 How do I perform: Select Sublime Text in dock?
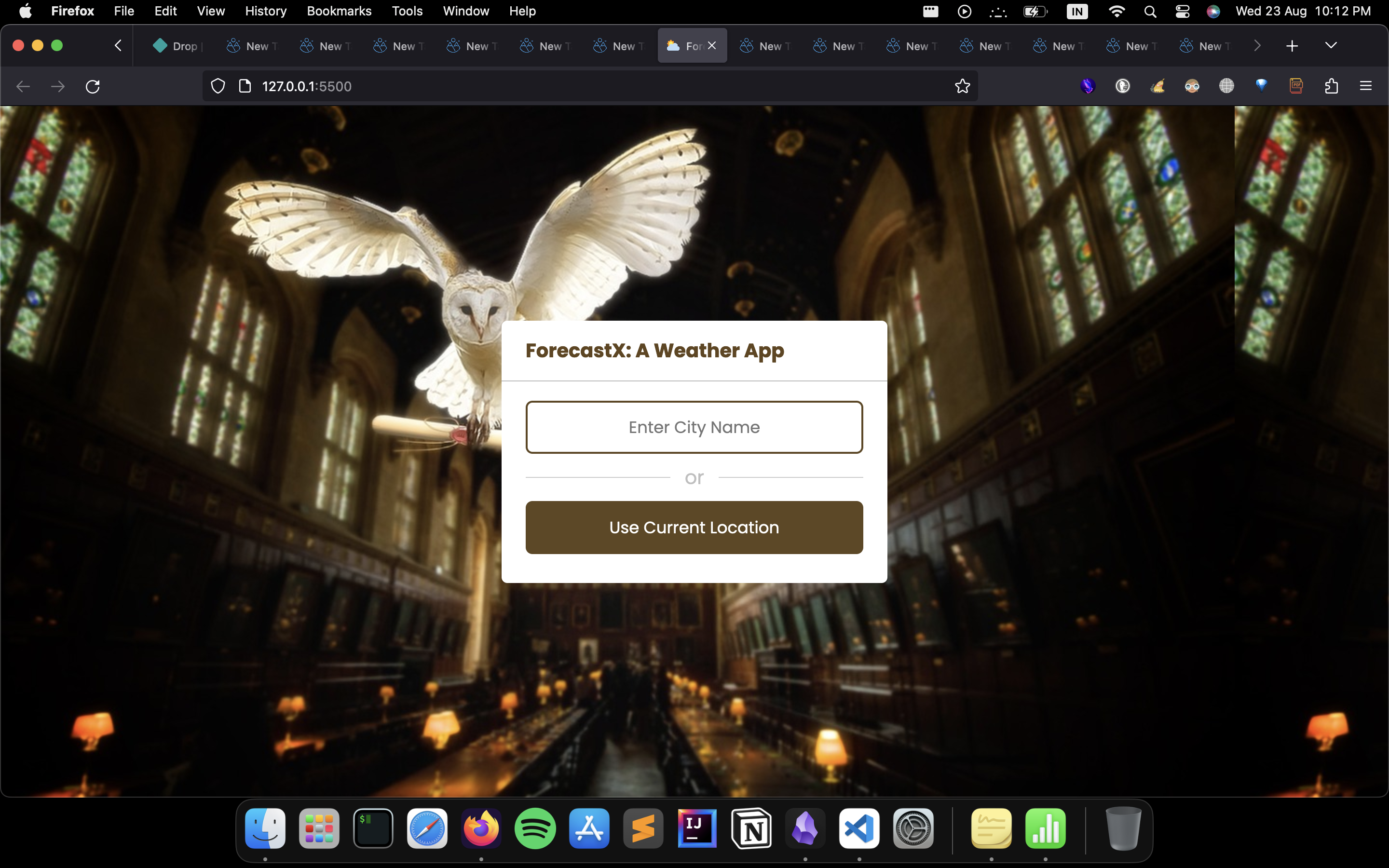tap(643, 828)
